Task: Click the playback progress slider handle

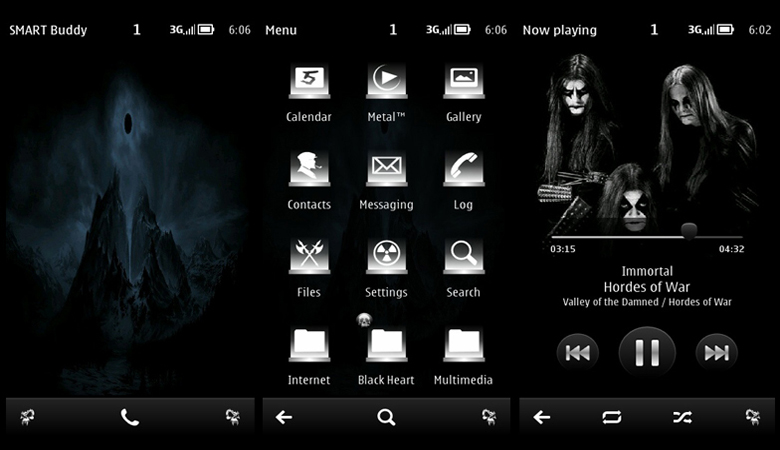Action: click(x=689, y=231)
